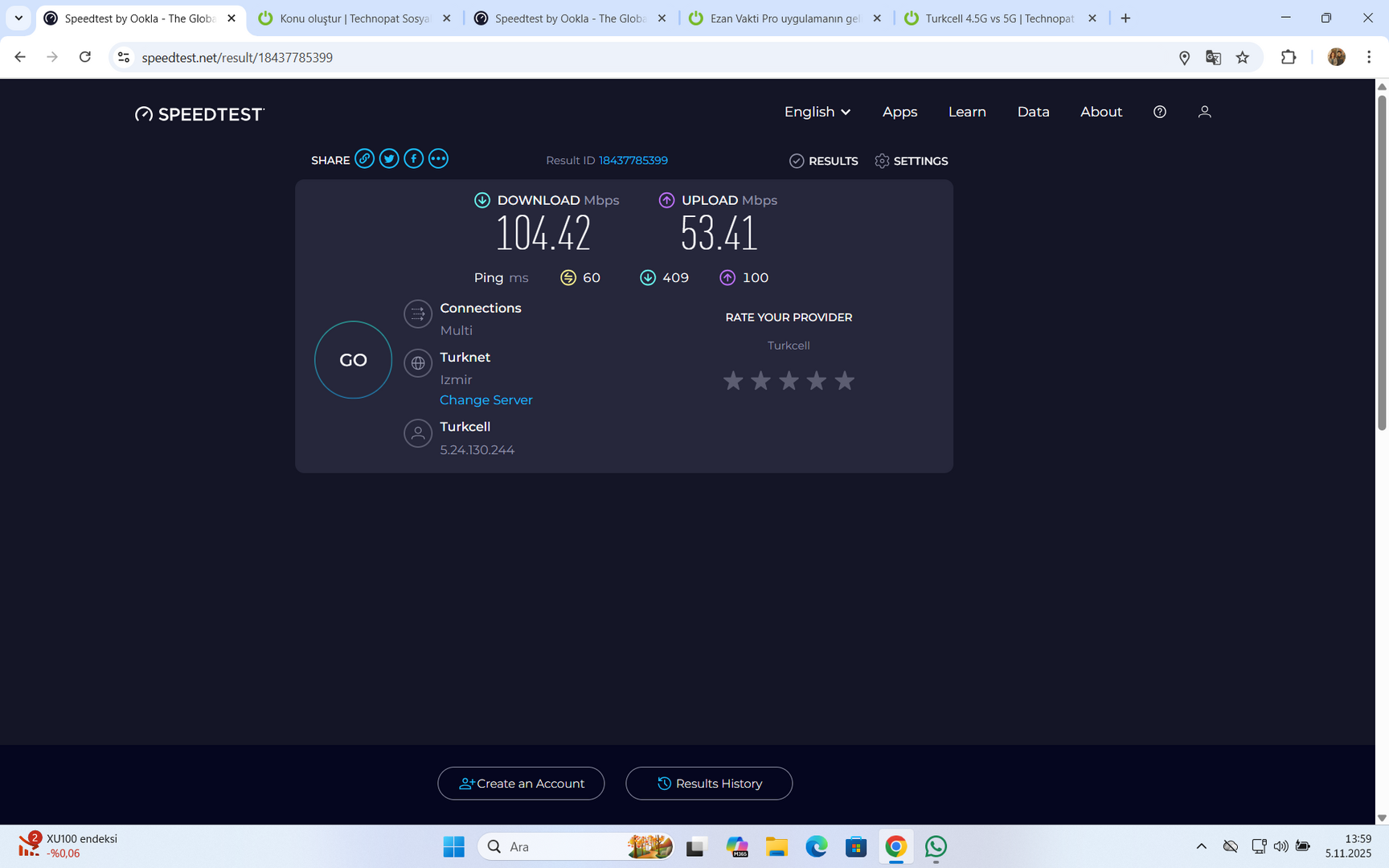This screenshot has width=1389, height=868.
Task: Open the Result ID 18437785399 link
Action: [633, 161]
